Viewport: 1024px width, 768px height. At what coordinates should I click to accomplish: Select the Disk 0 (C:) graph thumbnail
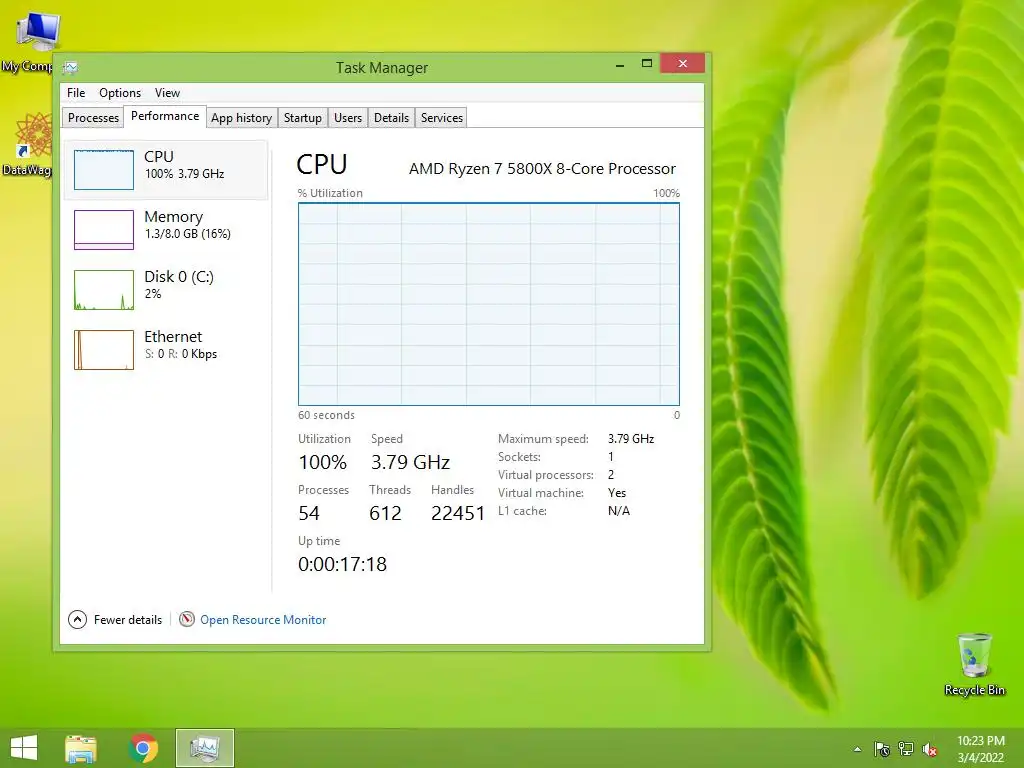point(104,290)
